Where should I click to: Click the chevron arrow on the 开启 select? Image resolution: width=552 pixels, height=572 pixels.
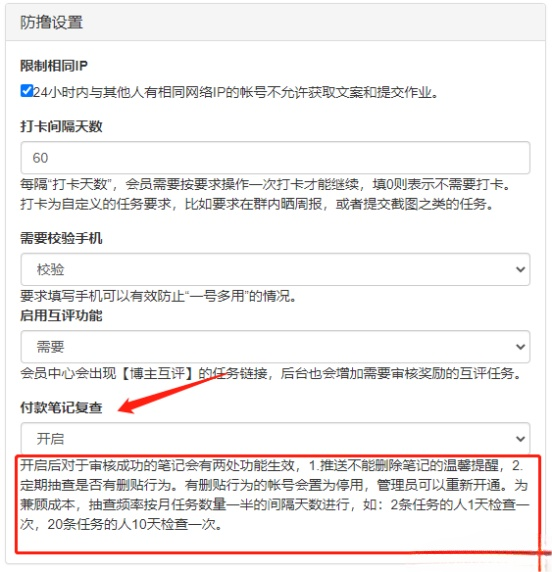[520, 439]
